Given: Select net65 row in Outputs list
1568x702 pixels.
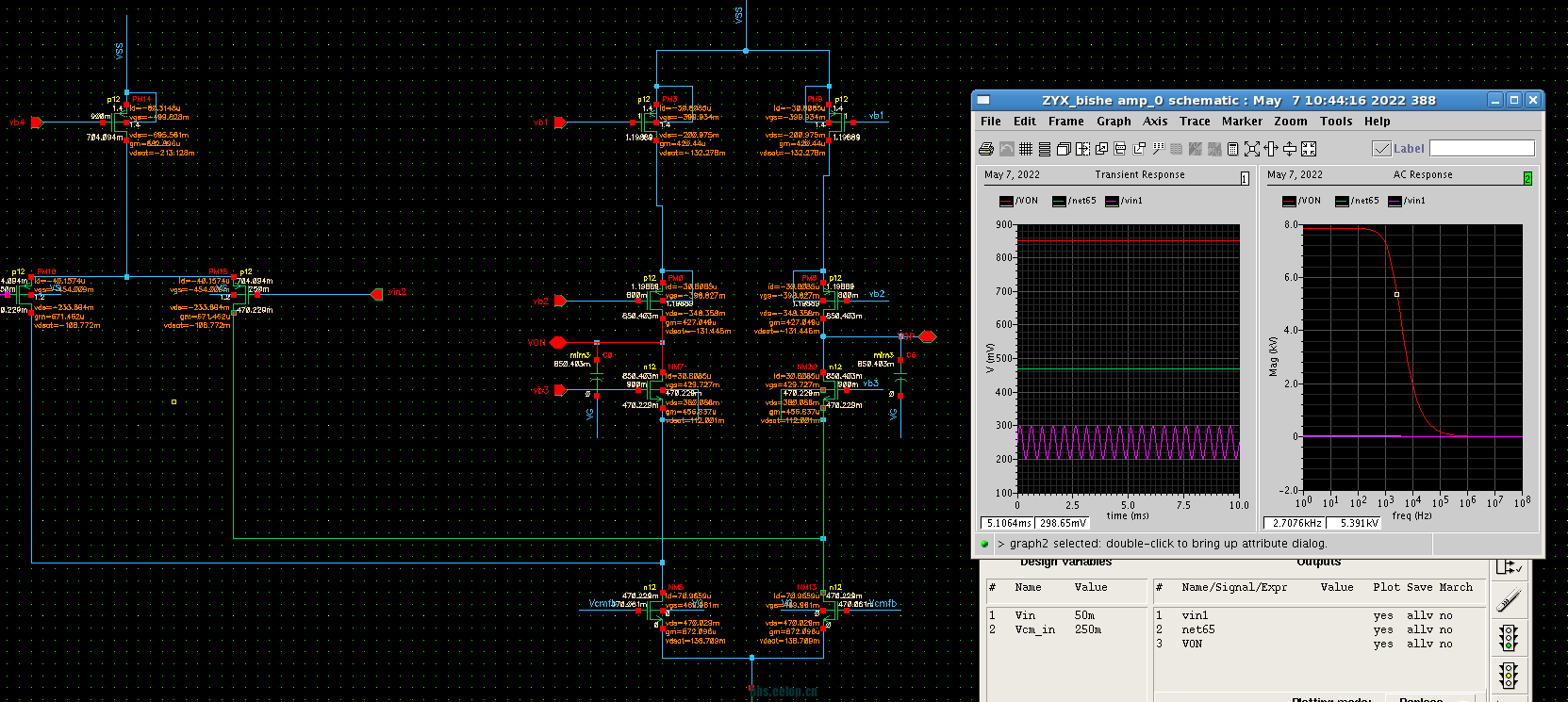Looking at the screenshot, I should tap(1197, 629).
